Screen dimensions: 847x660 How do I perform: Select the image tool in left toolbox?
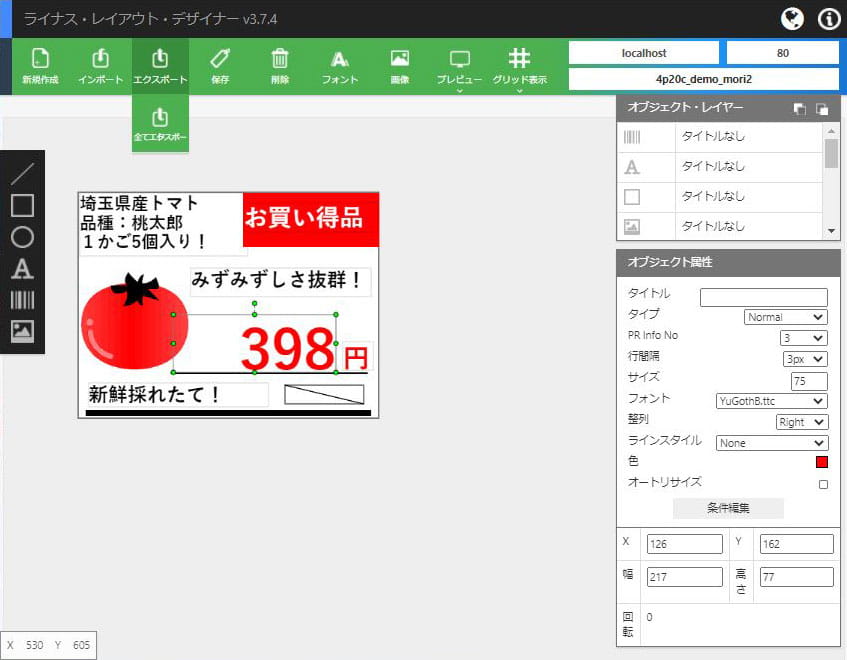click(x=22, y=331)
